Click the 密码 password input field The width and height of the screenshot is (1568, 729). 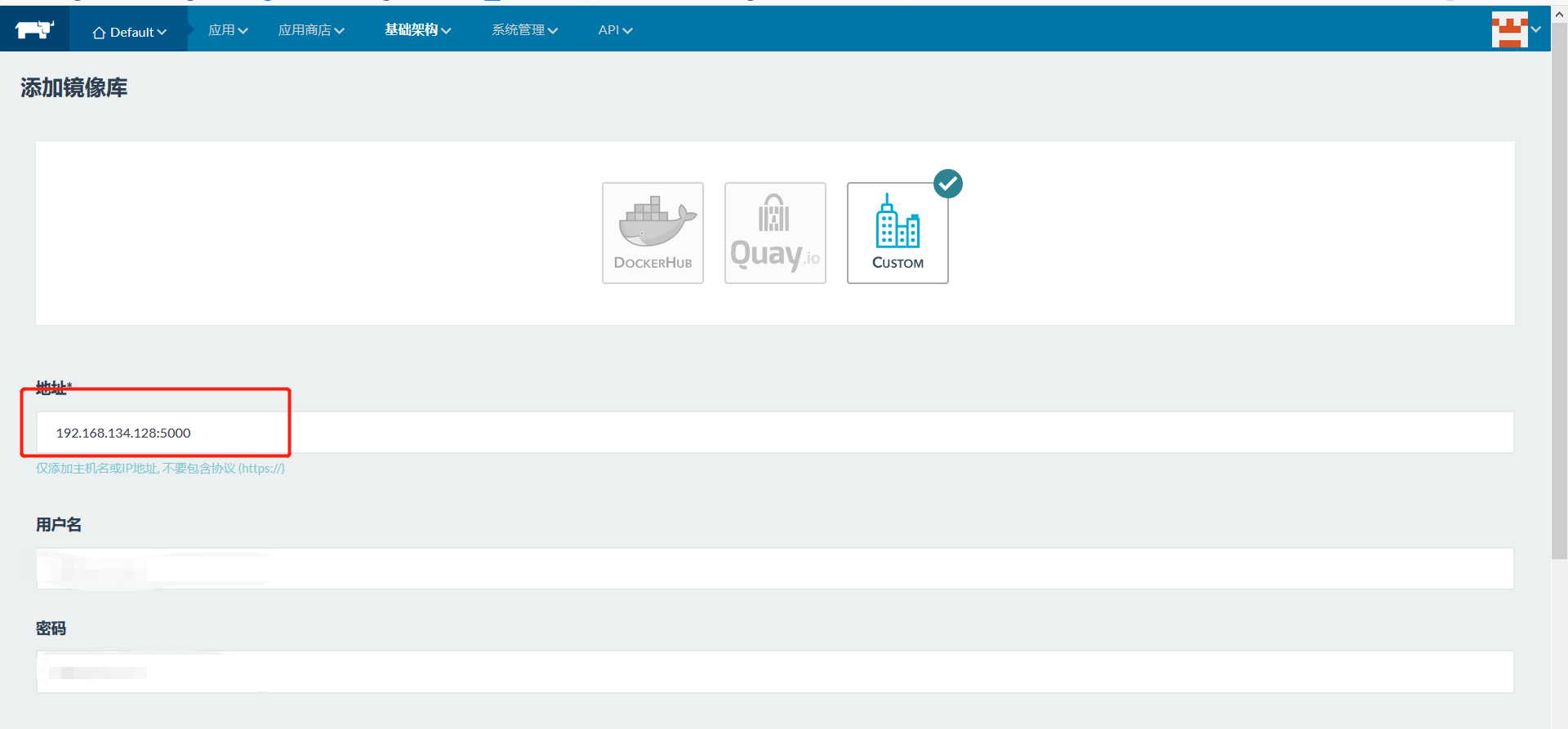tap(775, 672)
